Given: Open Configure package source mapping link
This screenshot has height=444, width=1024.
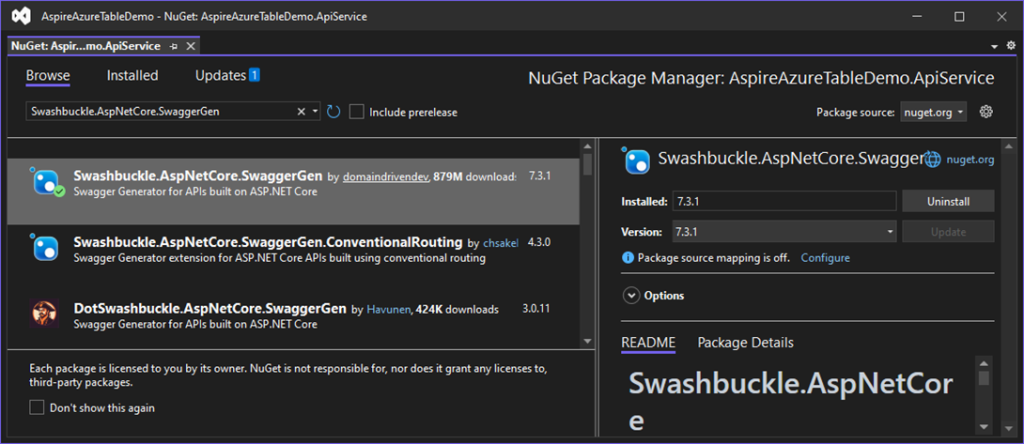Looking at the screenshot, I should [x=825, y=258].
